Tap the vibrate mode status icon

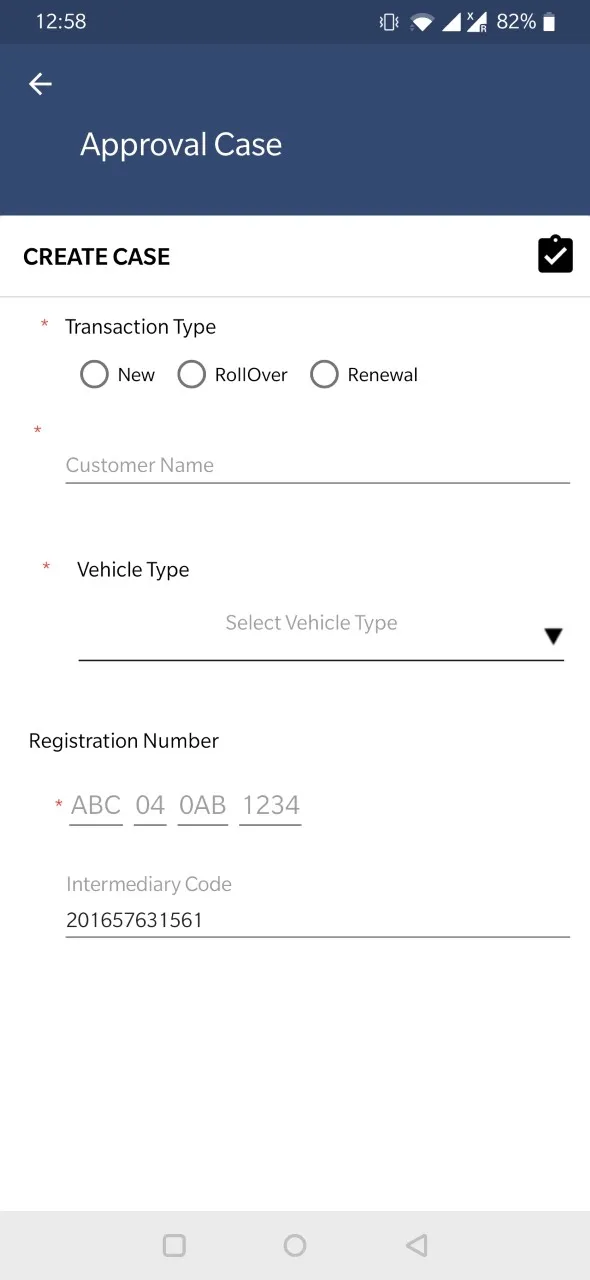[x=389, y=22]
